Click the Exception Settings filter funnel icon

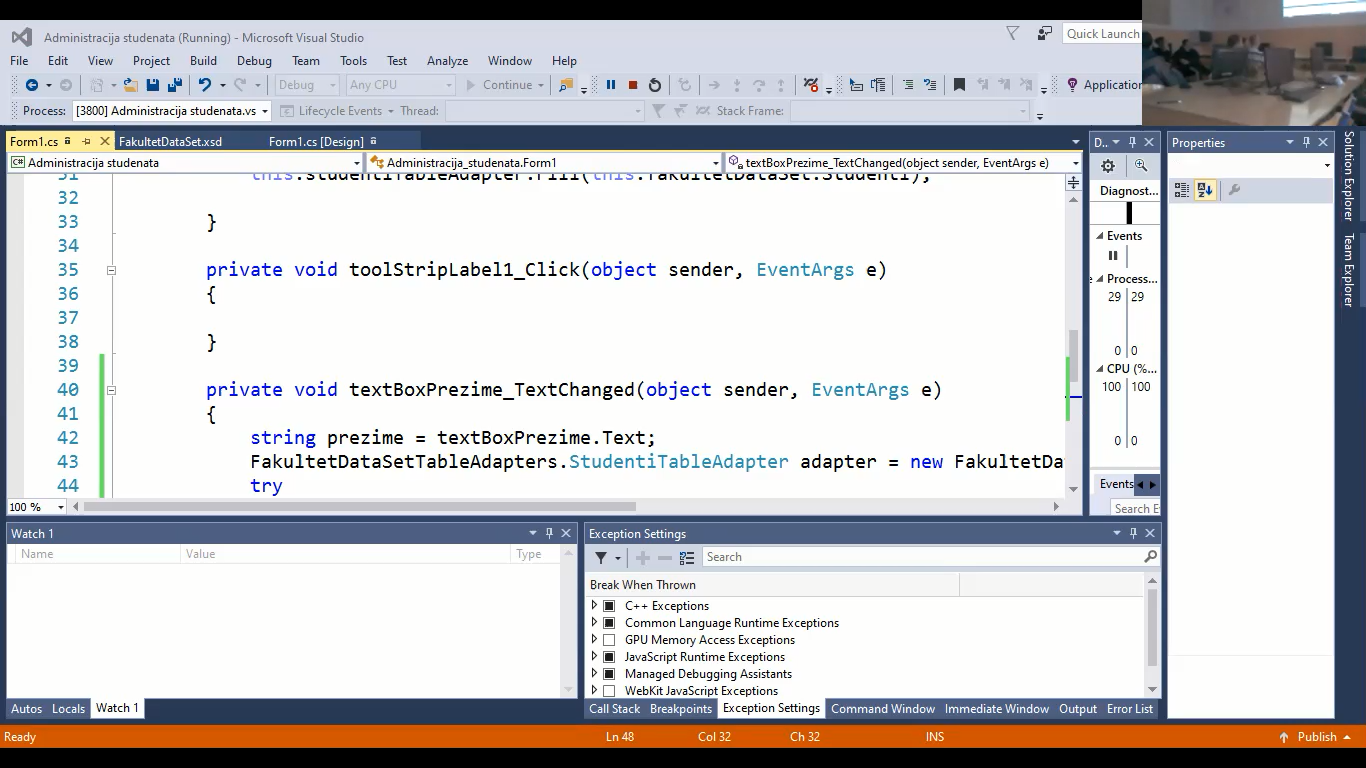601,558
